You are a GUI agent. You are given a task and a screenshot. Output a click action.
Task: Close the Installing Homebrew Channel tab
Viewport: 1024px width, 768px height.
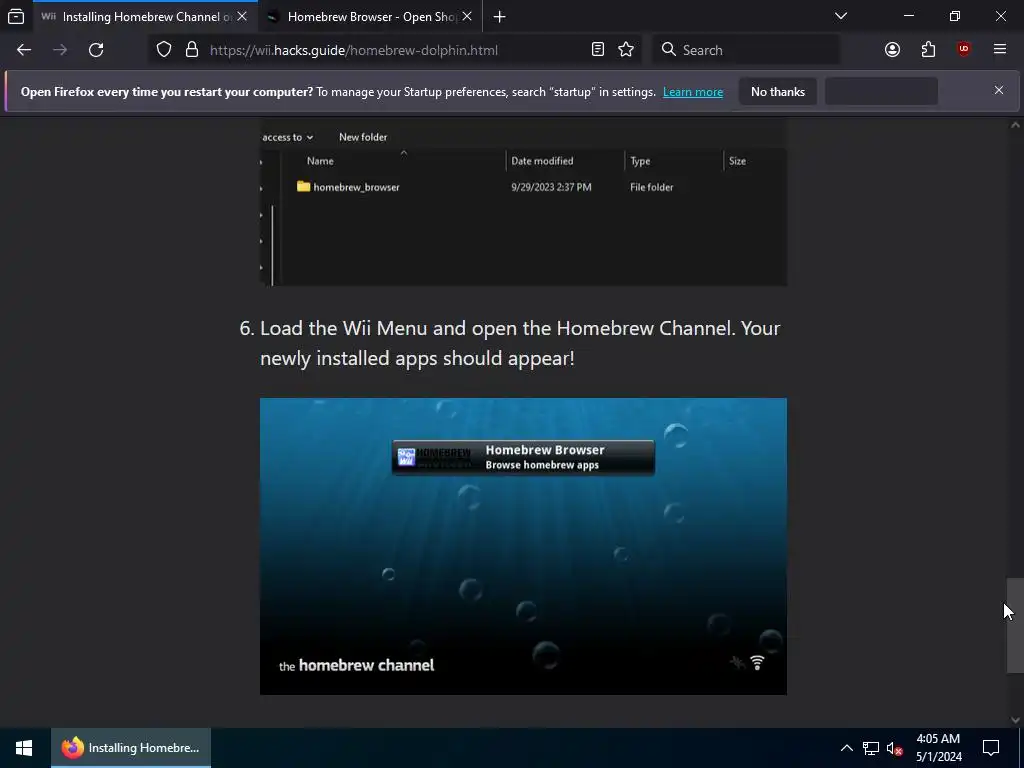[242, 16]
